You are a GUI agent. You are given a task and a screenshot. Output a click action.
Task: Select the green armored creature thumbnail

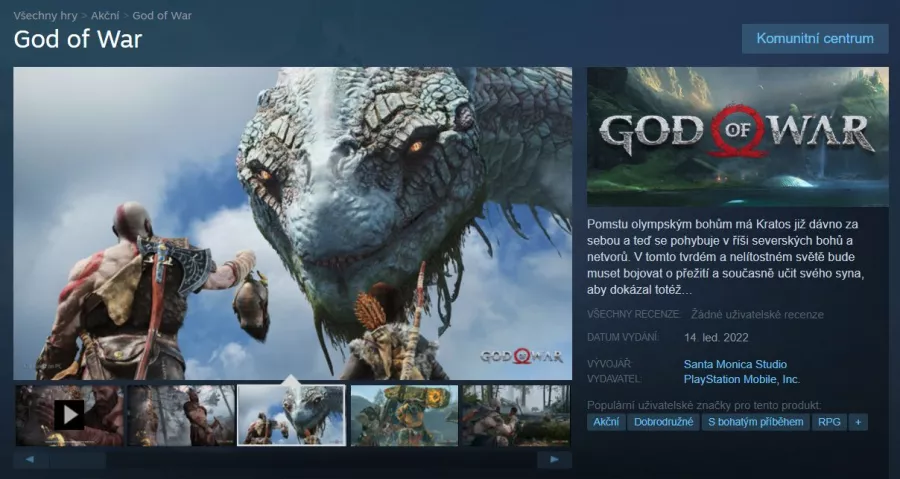click(x=404, y=415)
